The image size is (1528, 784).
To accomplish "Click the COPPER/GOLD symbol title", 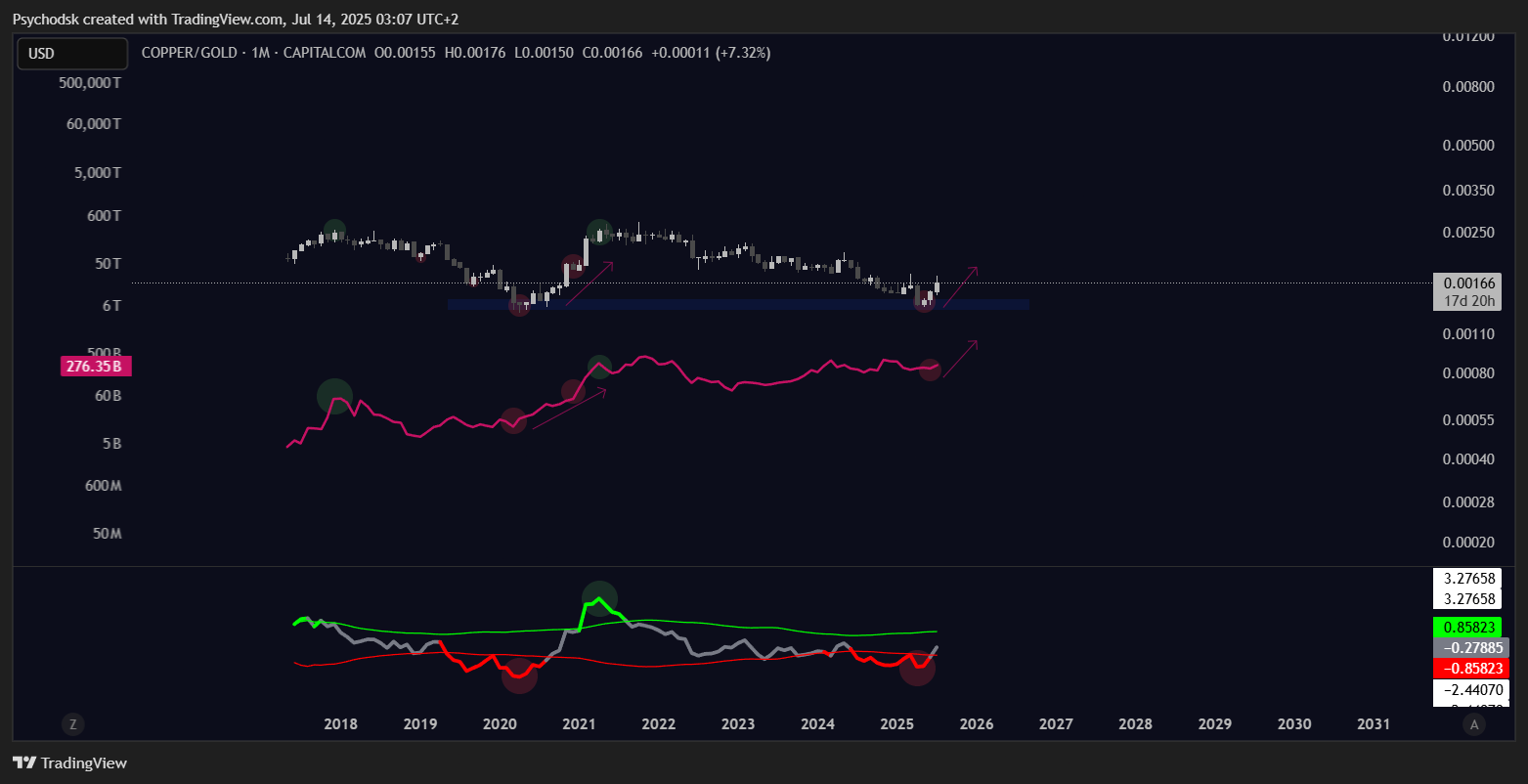I will pyautogui.click(x=189, y=53).
